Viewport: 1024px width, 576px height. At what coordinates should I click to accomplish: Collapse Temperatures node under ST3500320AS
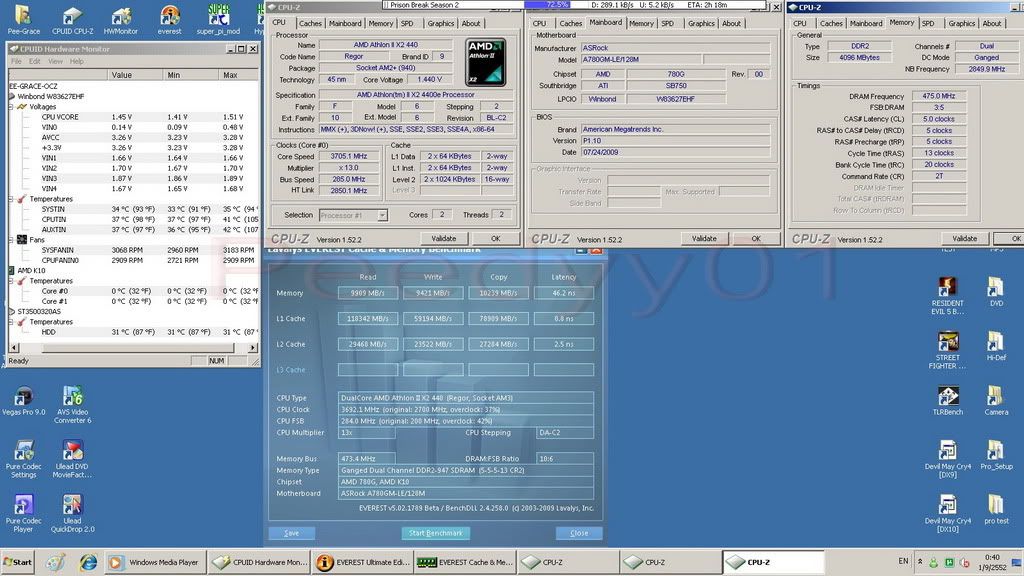tap(11, 322)
